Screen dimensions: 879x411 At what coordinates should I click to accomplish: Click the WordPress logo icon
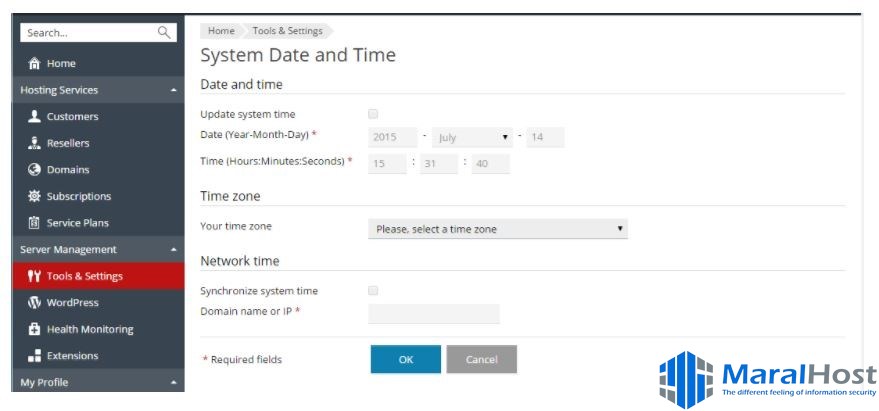pyautogui.click(x=35, y=302)
